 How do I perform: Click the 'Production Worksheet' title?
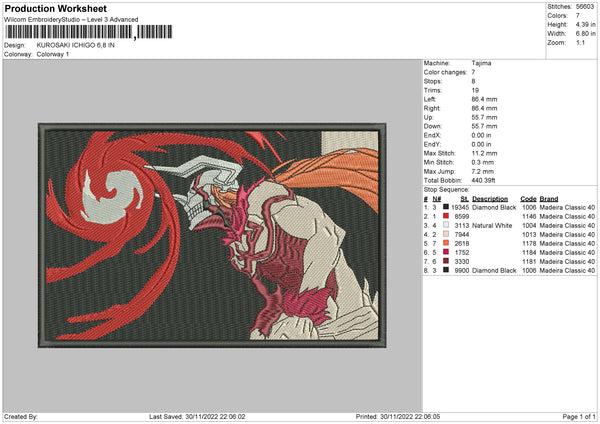coord(55,8)
